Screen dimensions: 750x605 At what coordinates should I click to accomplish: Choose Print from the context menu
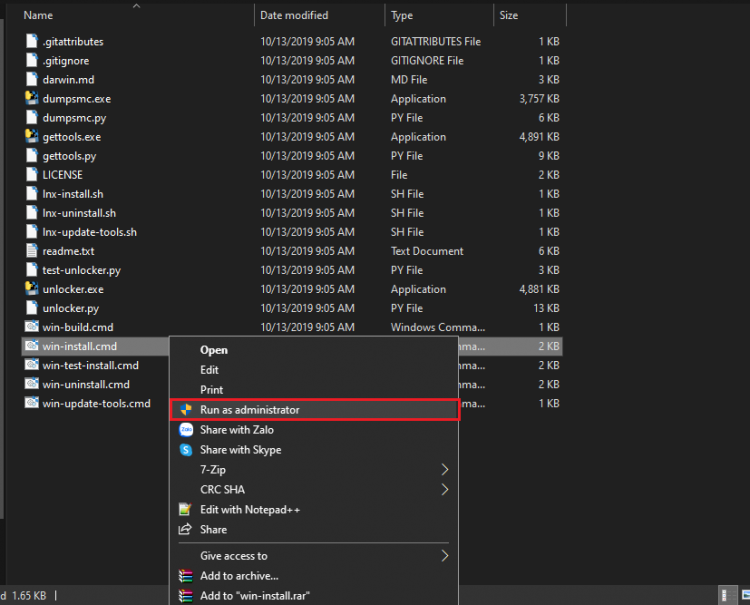coord(211,390)
